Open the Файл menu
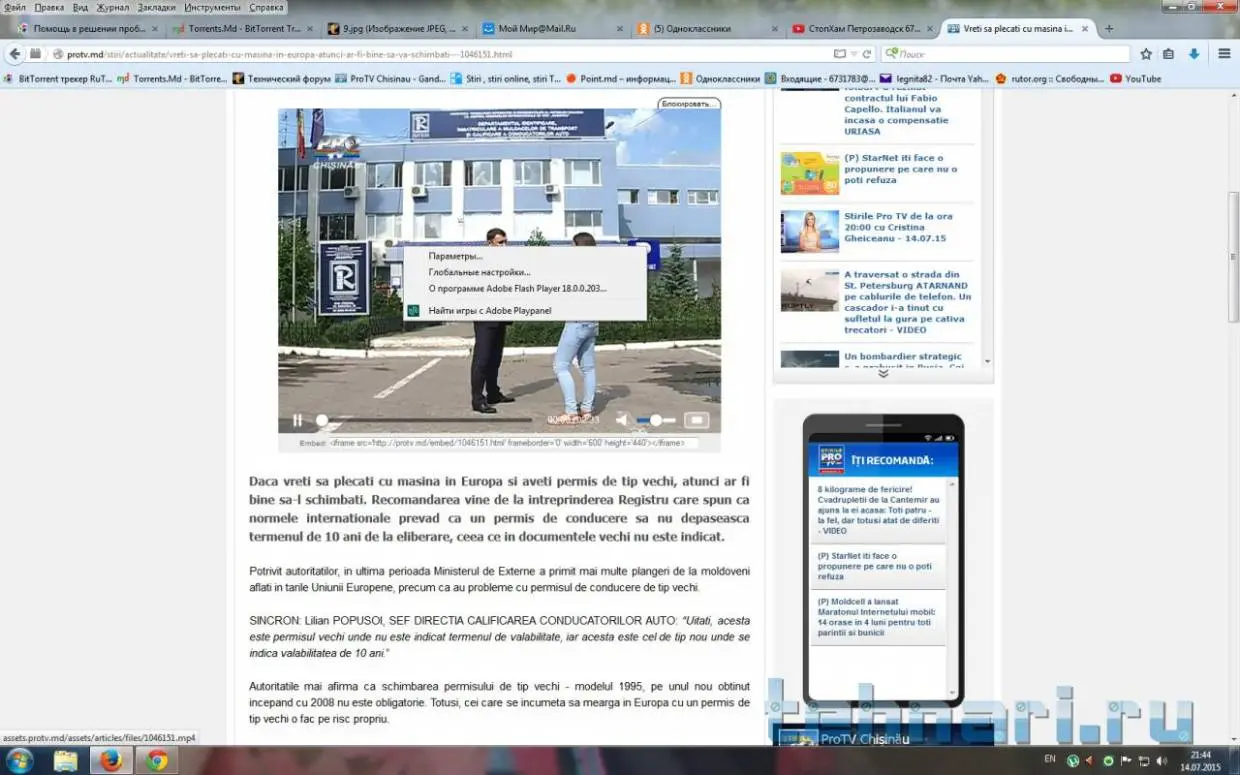The width and height of the screenshot is (1240, 775). [15, 7]
